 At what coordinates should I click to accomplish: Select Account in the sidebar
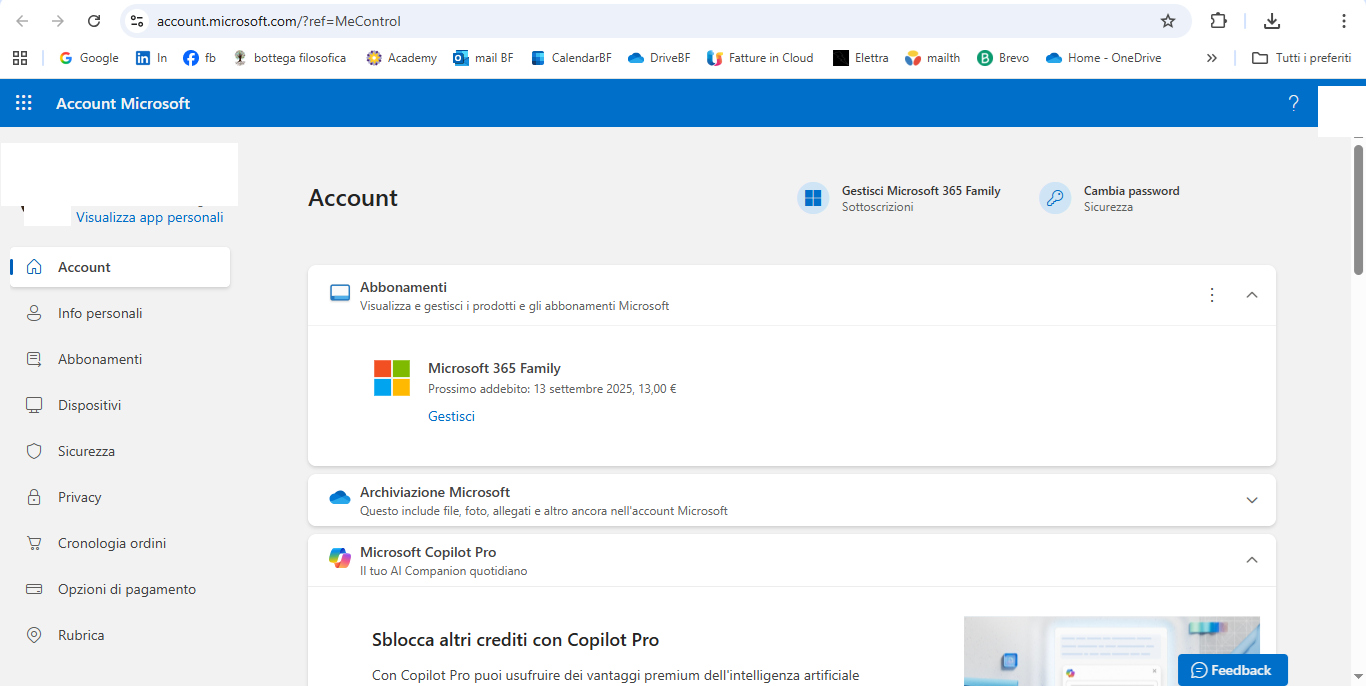120,267
